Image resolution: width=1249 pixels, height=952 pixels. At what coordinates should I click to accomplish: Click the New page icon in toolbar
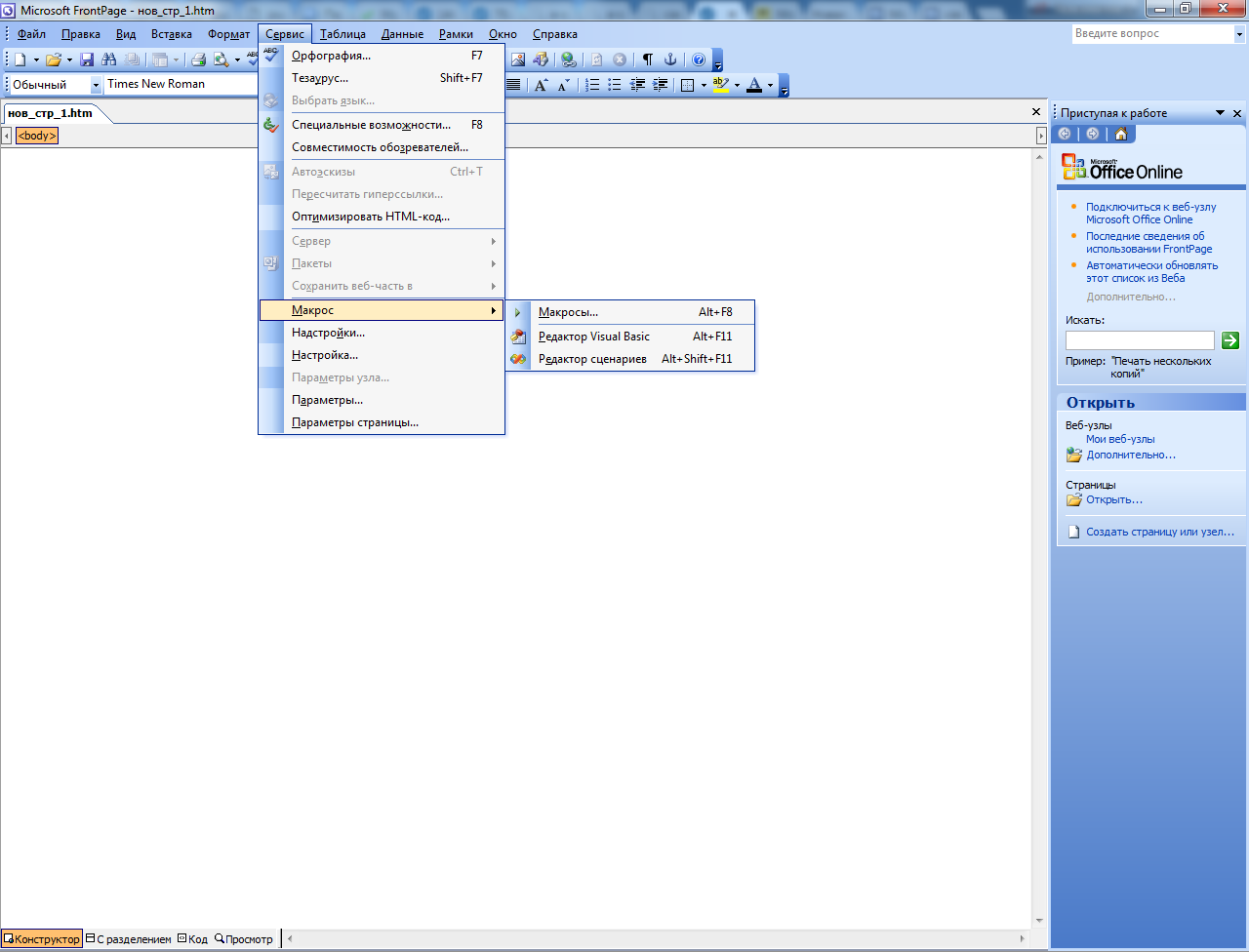pos(20,59)
